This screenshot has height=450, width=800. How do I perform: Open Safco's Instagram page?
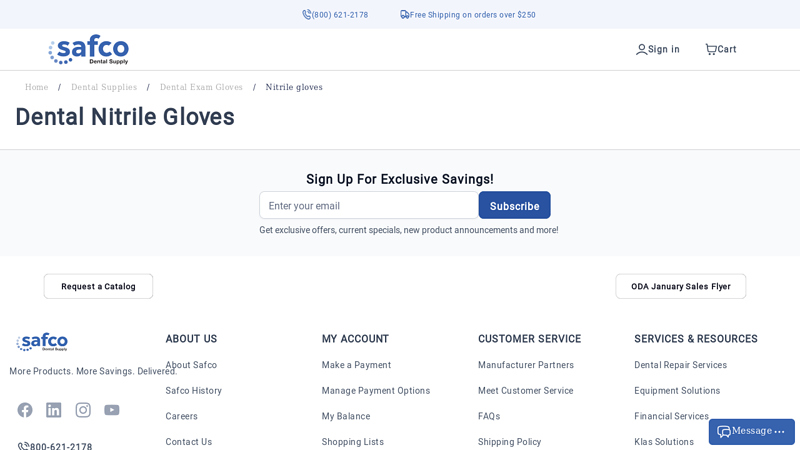[x=83, y=410]
